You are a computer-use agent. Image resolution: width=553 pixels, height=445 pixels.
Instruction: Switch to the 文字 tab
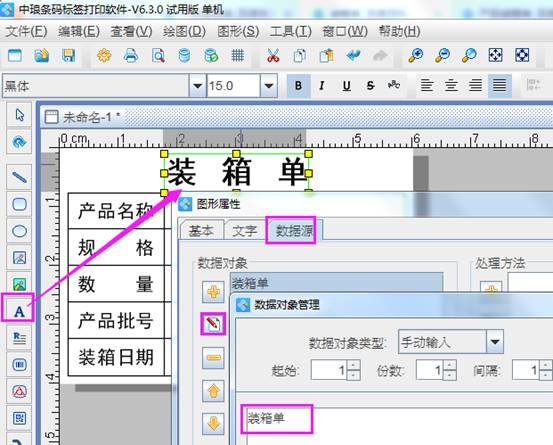coord(245,231)
